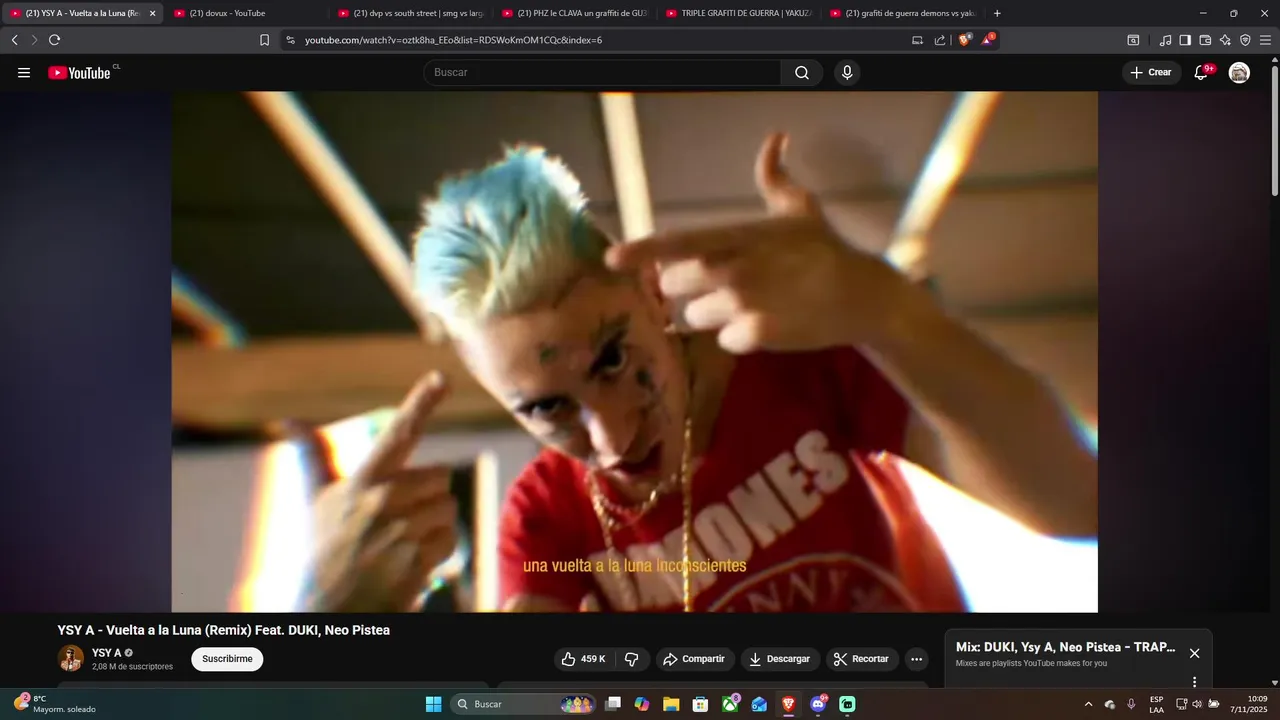Image resolution: width=1280 pixels, height=720 pixels.
Task: View site information icon in address bar
Action: [x=290, y=40]
